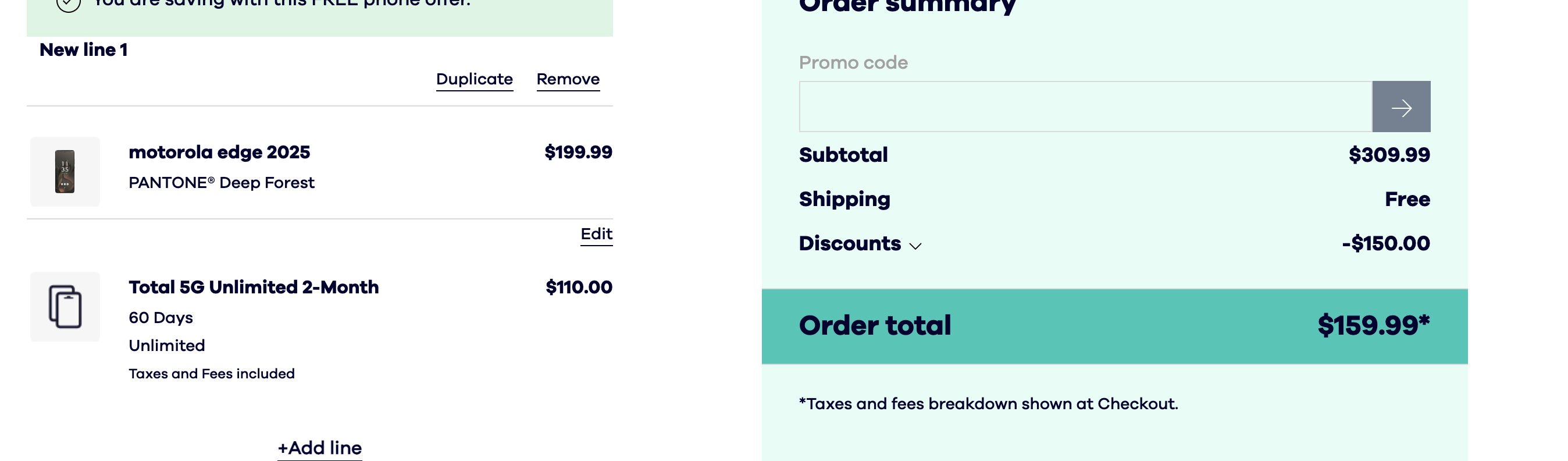The image size is (1568, 461).
Task: Duplicate New line 1
Action: (474, 80)
